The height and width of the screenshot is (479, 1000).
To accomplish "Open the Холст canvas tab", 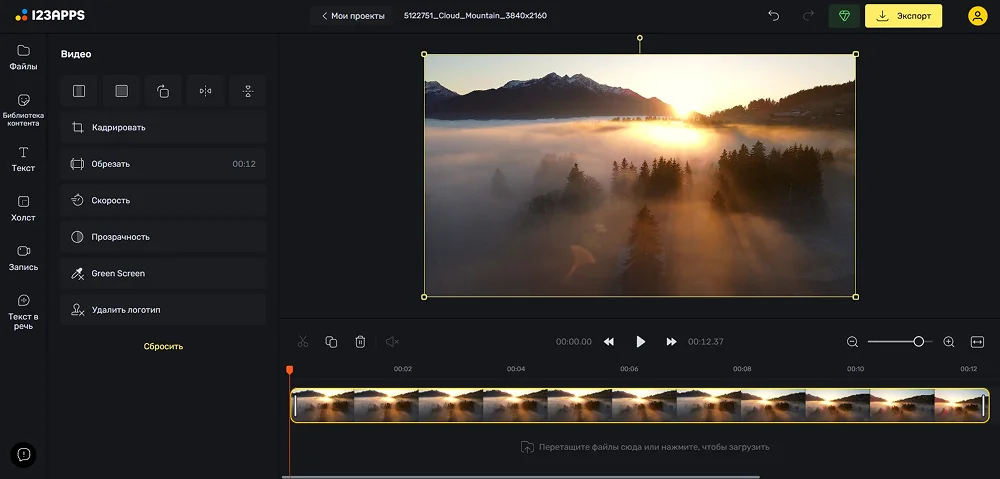I will click(x=24, y=209).
